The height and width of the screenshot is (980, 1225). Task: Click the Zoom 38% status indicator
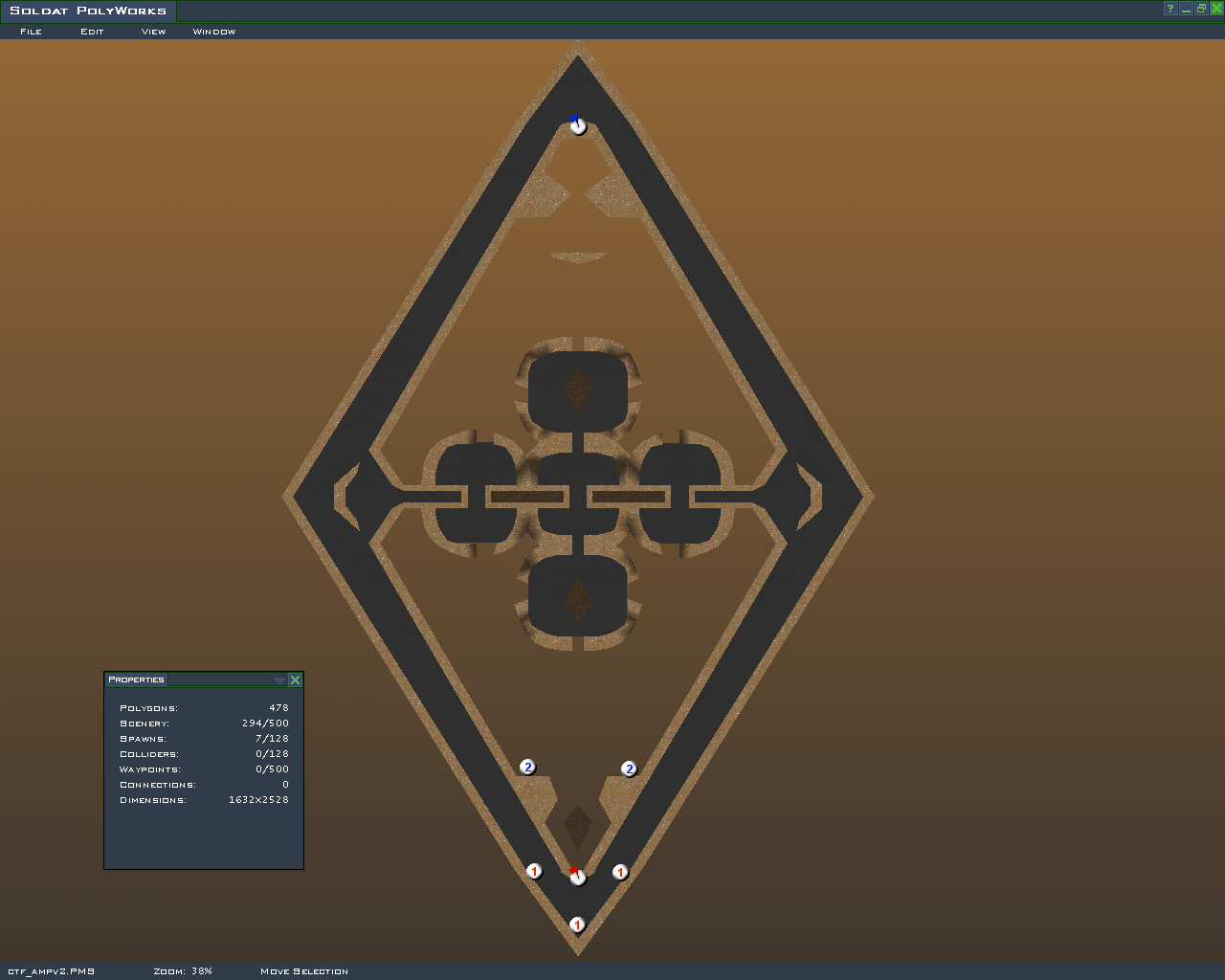pos(183,971)
